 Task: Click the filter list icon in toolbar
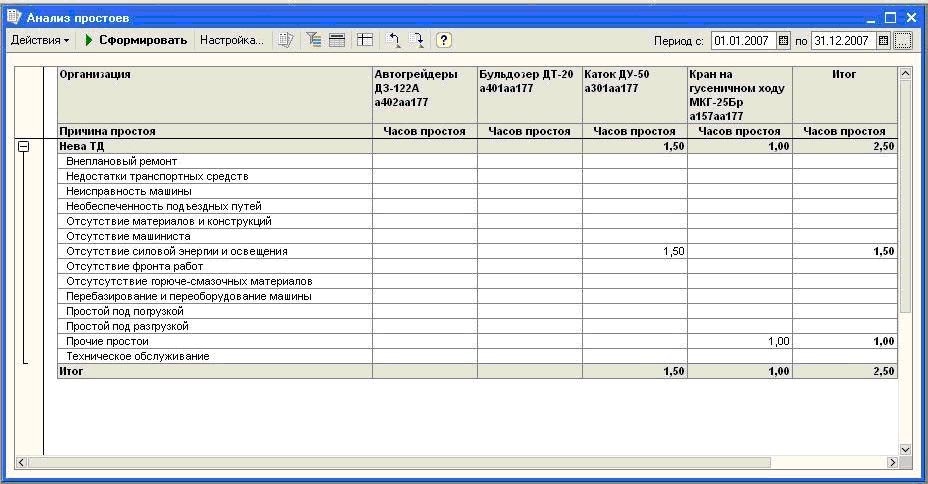coord(314,40)
